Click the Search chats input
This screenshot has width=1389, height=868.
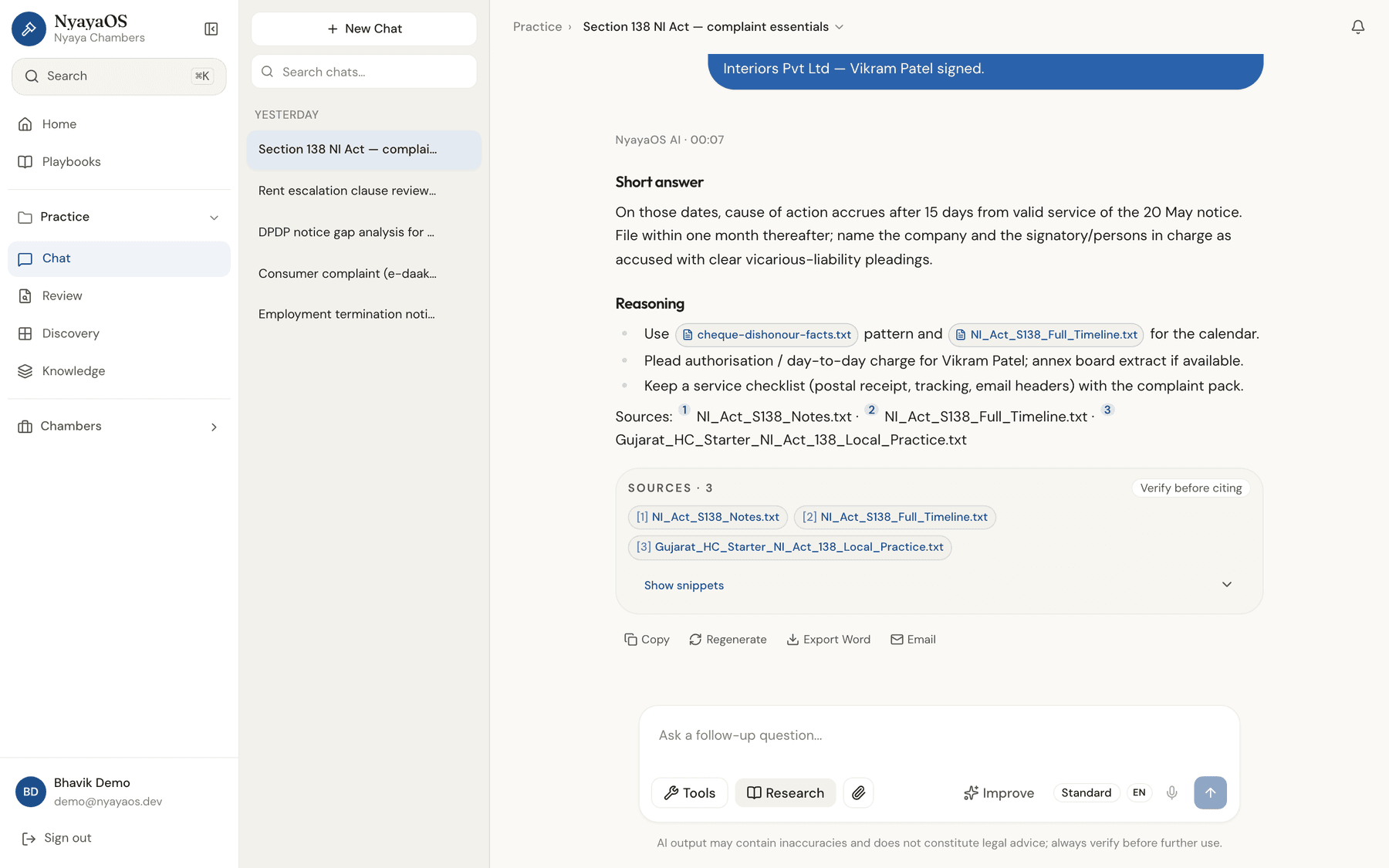coord(364,72)
